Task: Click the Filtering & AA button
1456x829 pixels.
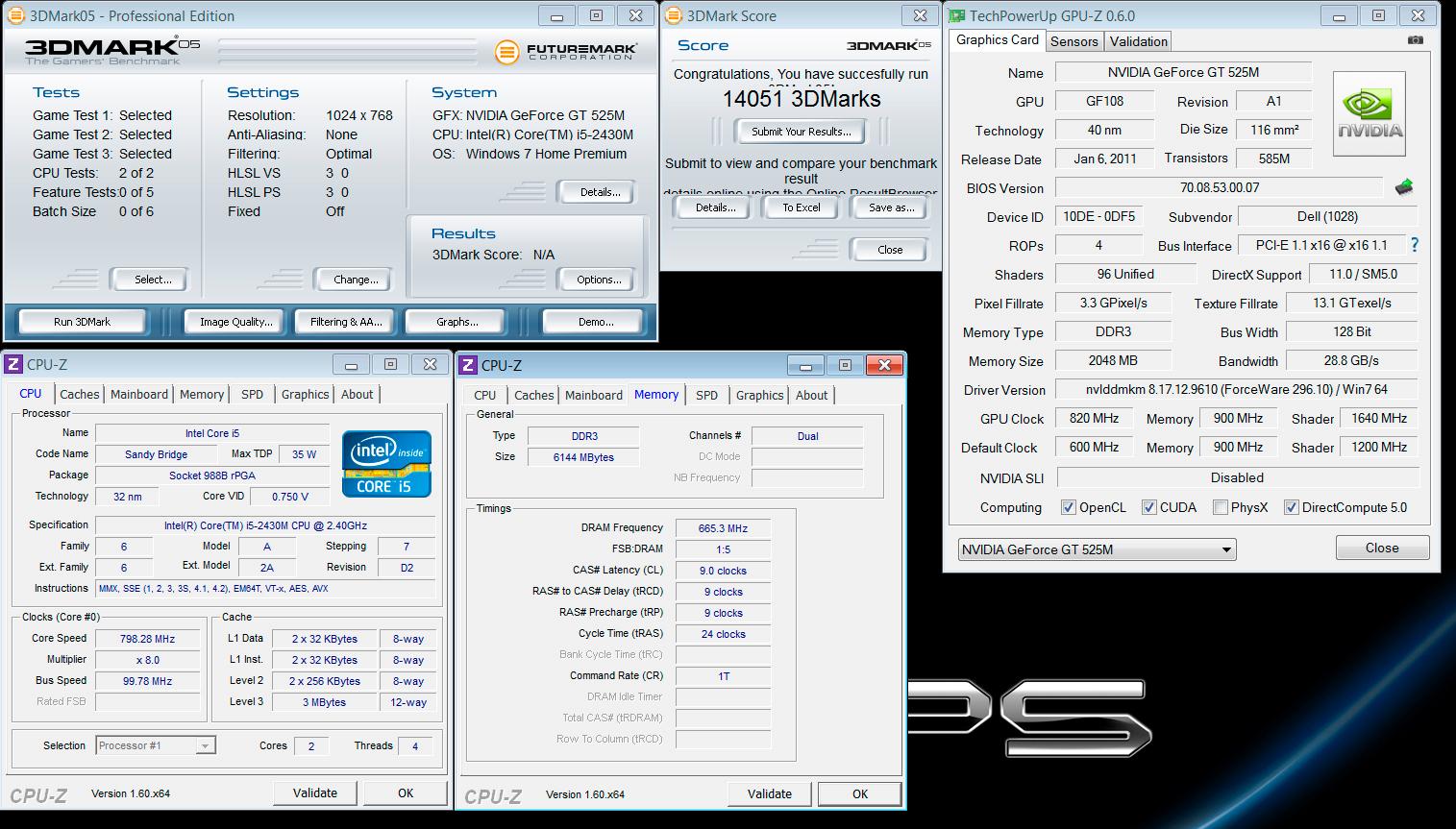Action: 345,322
